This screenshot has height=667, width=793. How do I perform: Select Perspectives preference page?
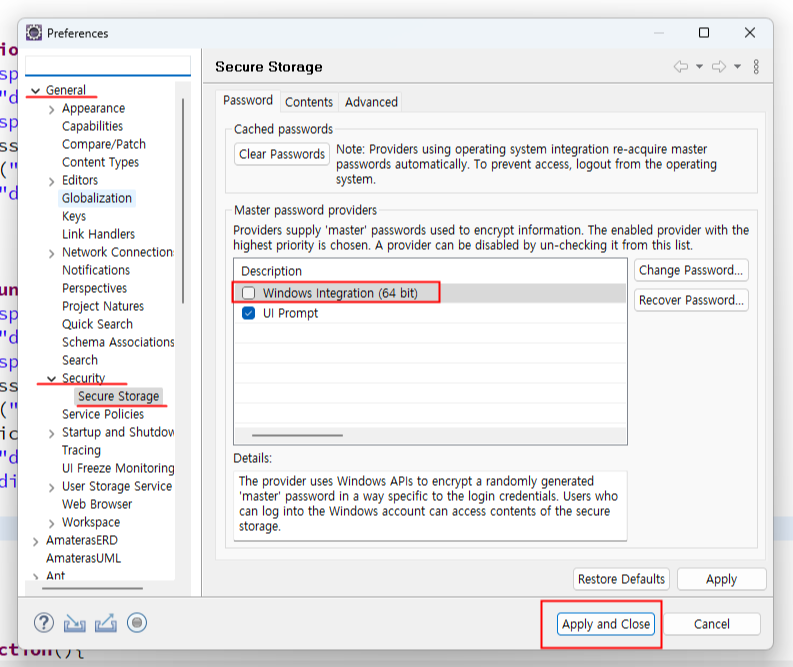94,288
